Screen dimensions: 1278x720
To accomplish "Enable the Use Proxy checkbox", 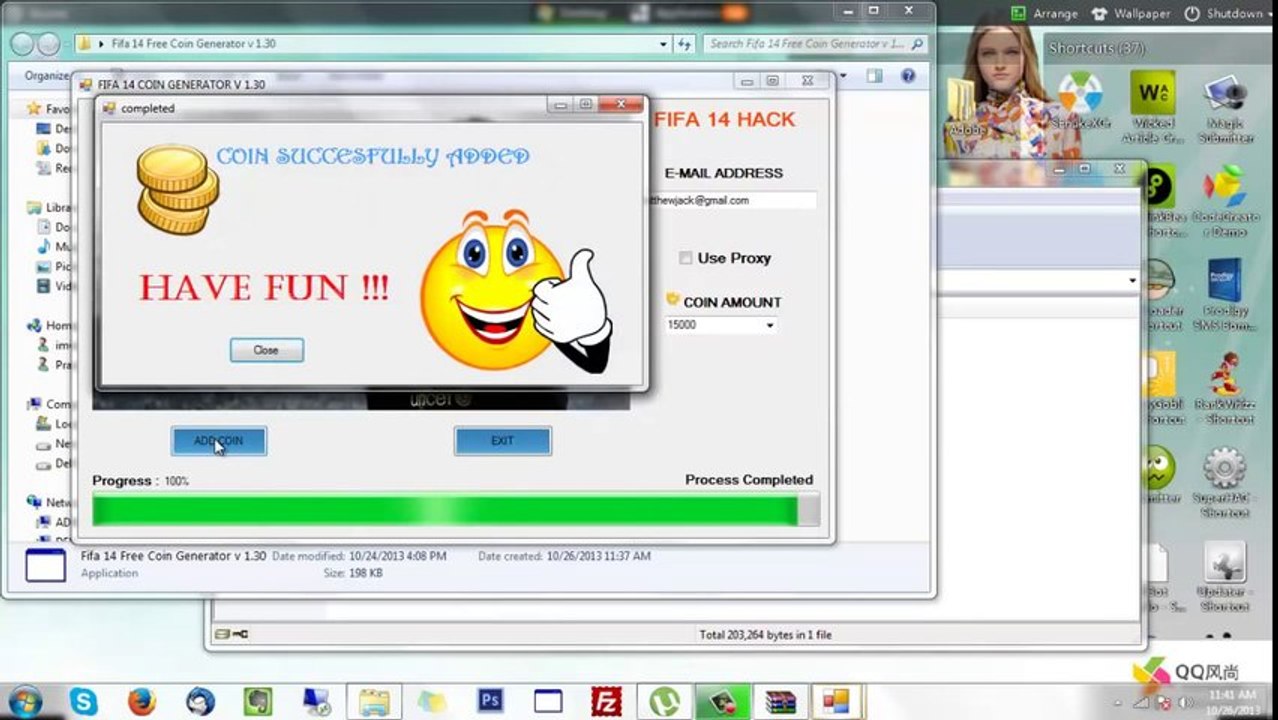I will tap(685, 258).
